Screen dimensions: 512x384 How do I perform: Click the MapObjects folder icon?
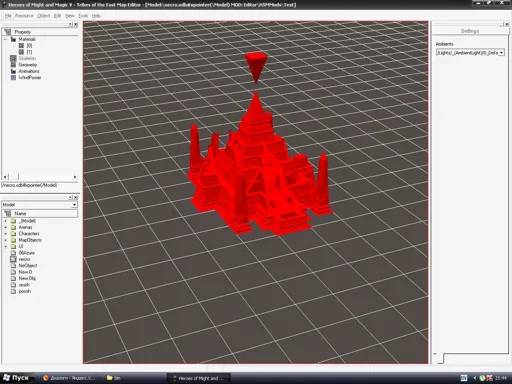coord(13,240)
